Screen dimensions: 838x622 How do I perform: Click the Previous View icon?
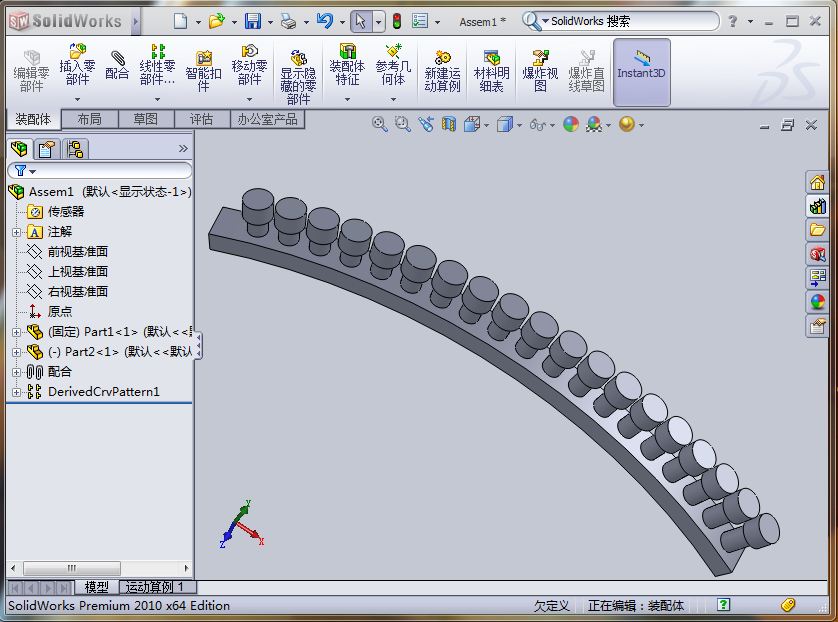[x=426, y=125]
